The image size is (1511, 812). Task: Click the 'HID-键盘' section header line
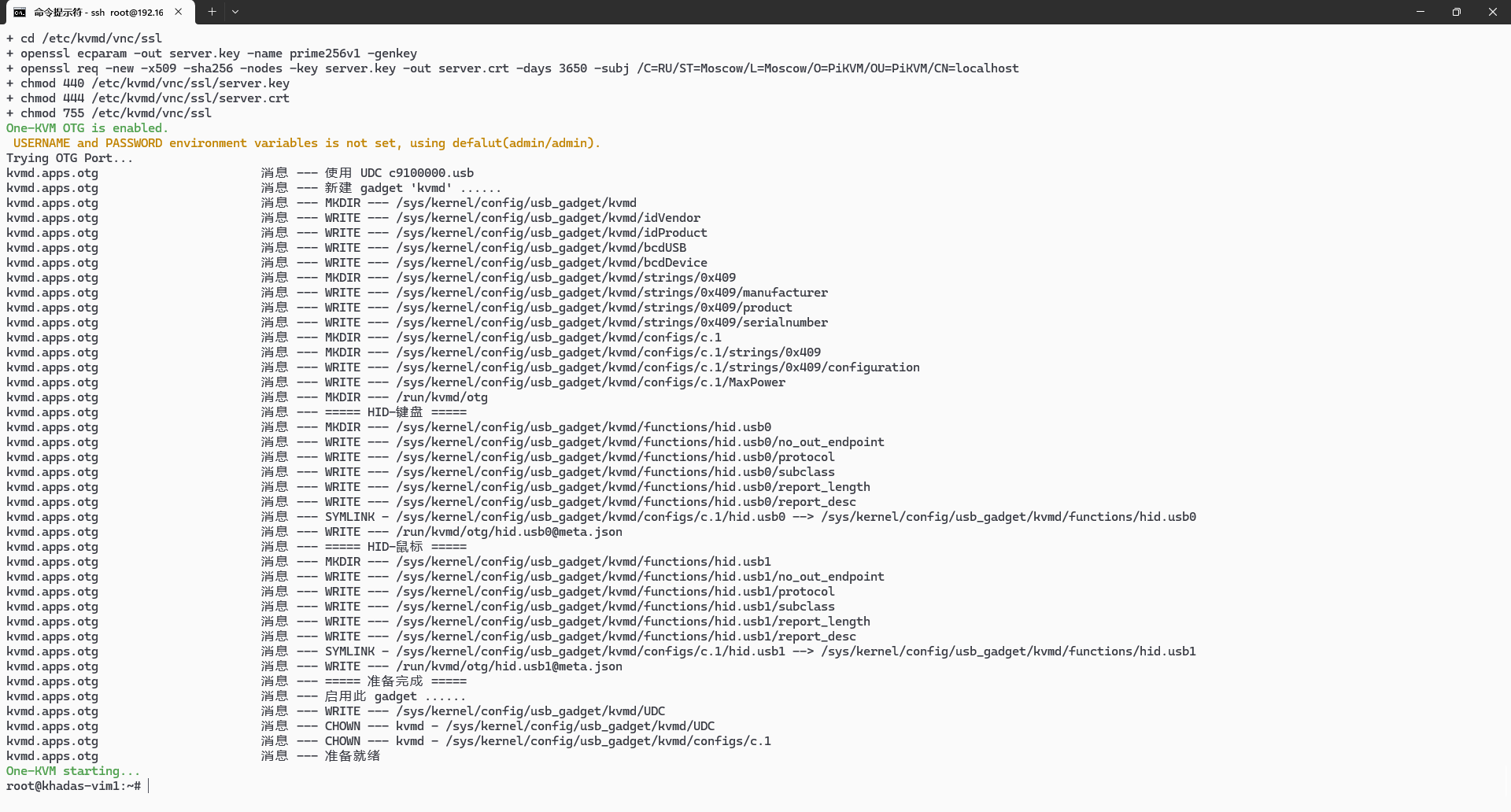coord(395,412)
